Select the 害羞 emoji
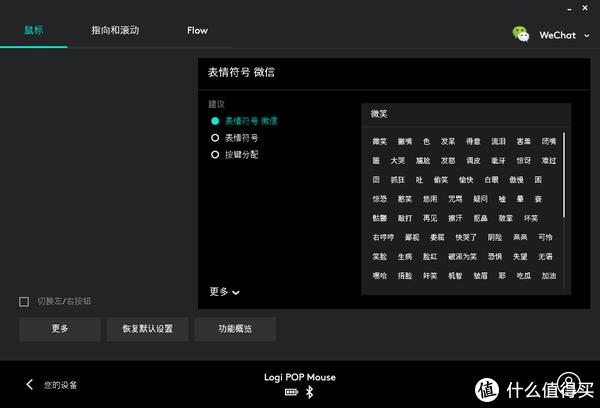The image size is (600, 408). [x=523, y=142]
